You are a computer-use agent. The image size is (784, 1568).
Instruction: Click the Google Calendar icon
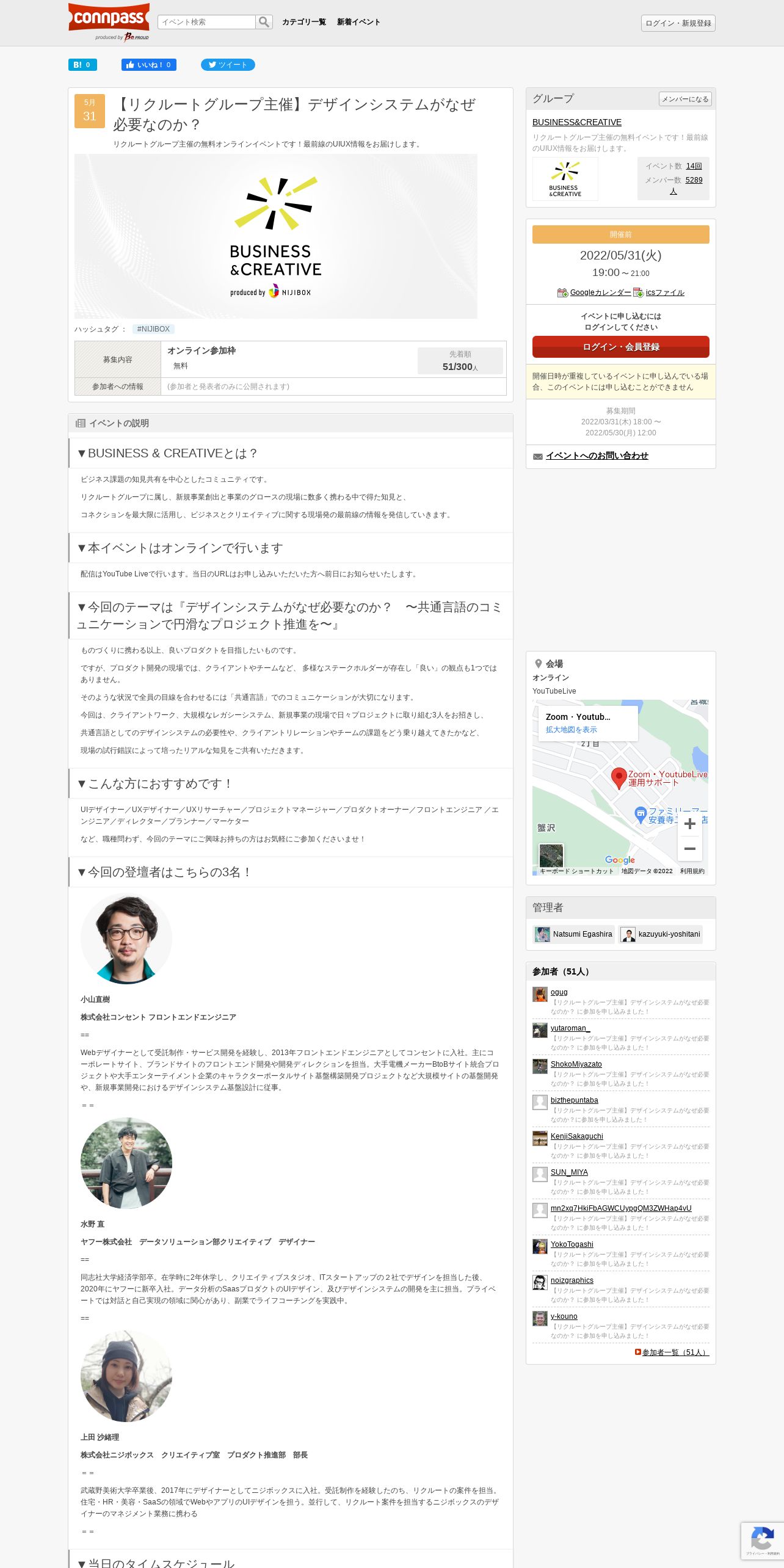tap(562, 293)
